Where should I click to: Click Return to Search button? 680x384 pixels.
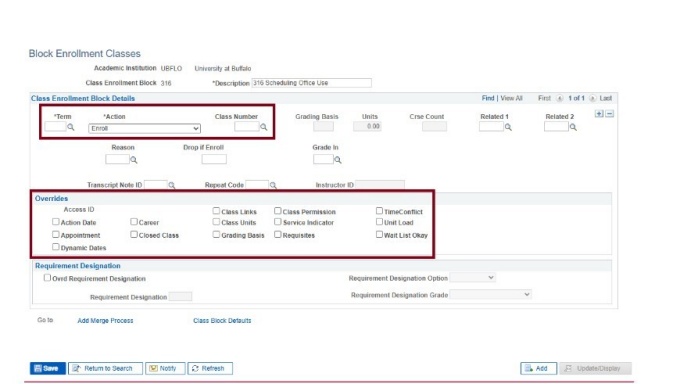(x=105, y=368)
